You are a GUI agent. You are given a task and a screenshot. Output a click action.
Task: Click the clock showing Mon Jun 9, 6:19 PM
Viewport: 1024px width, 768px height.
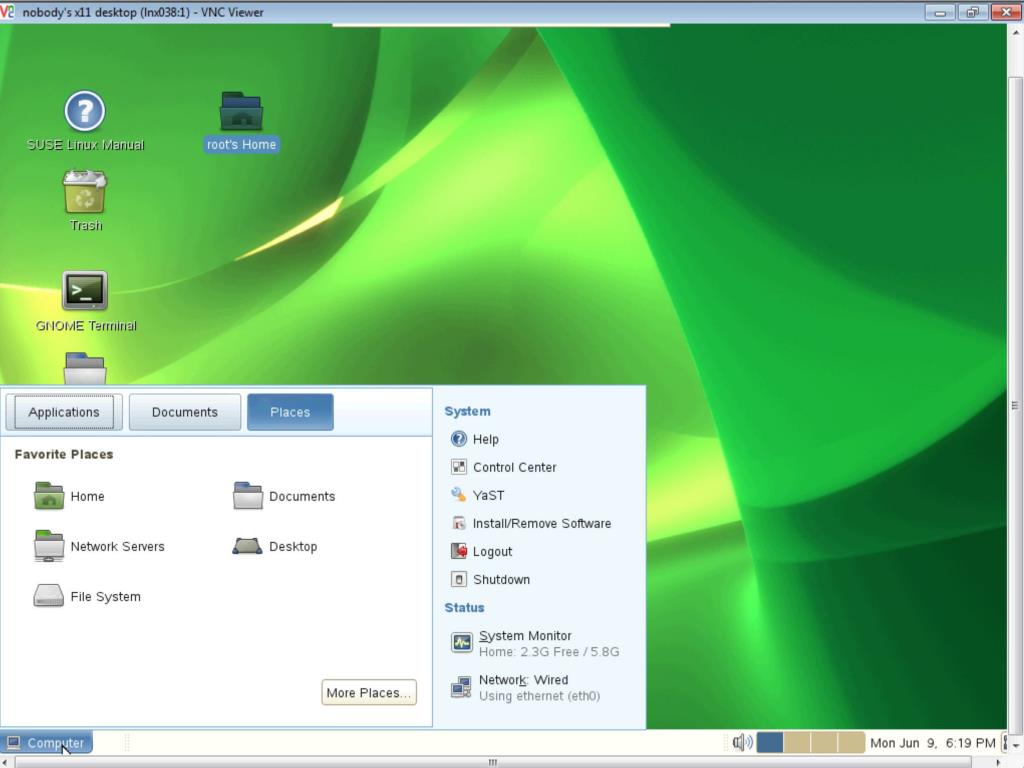click(933, 743)
